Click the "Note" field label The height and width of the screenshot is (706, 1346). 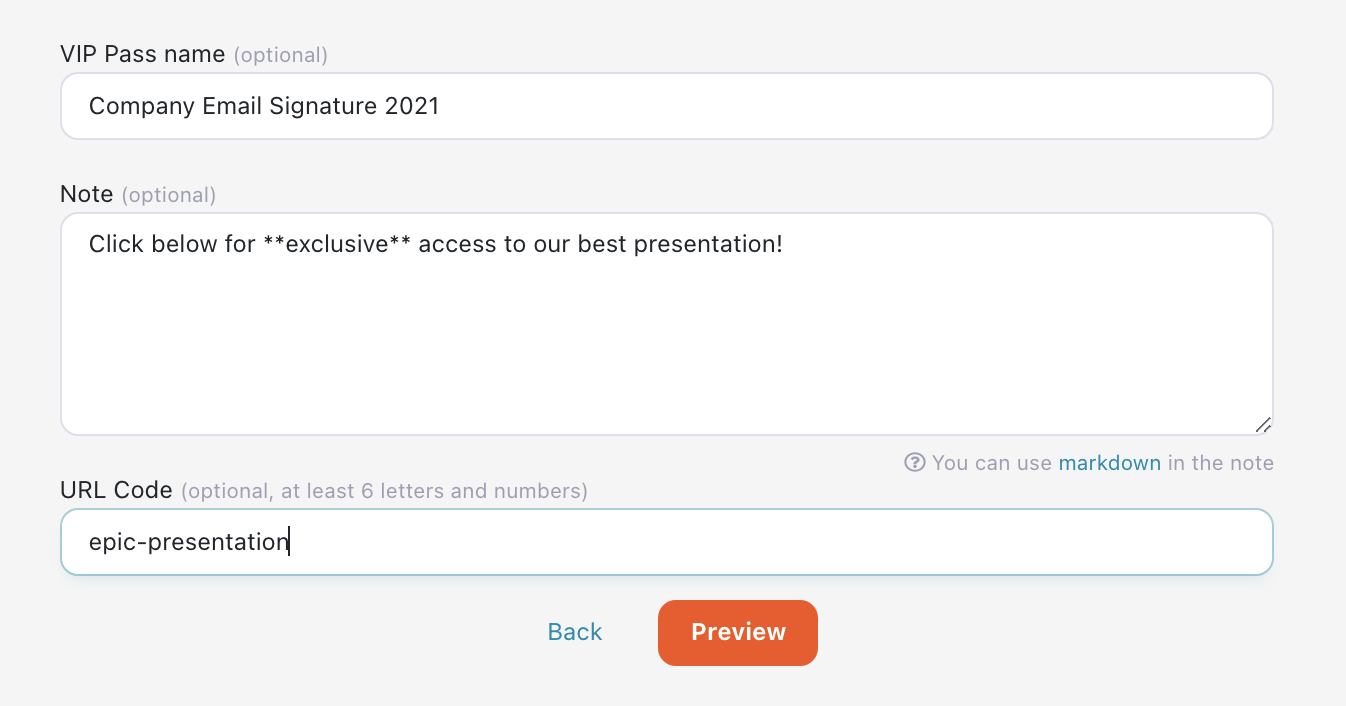pos(87,194)
